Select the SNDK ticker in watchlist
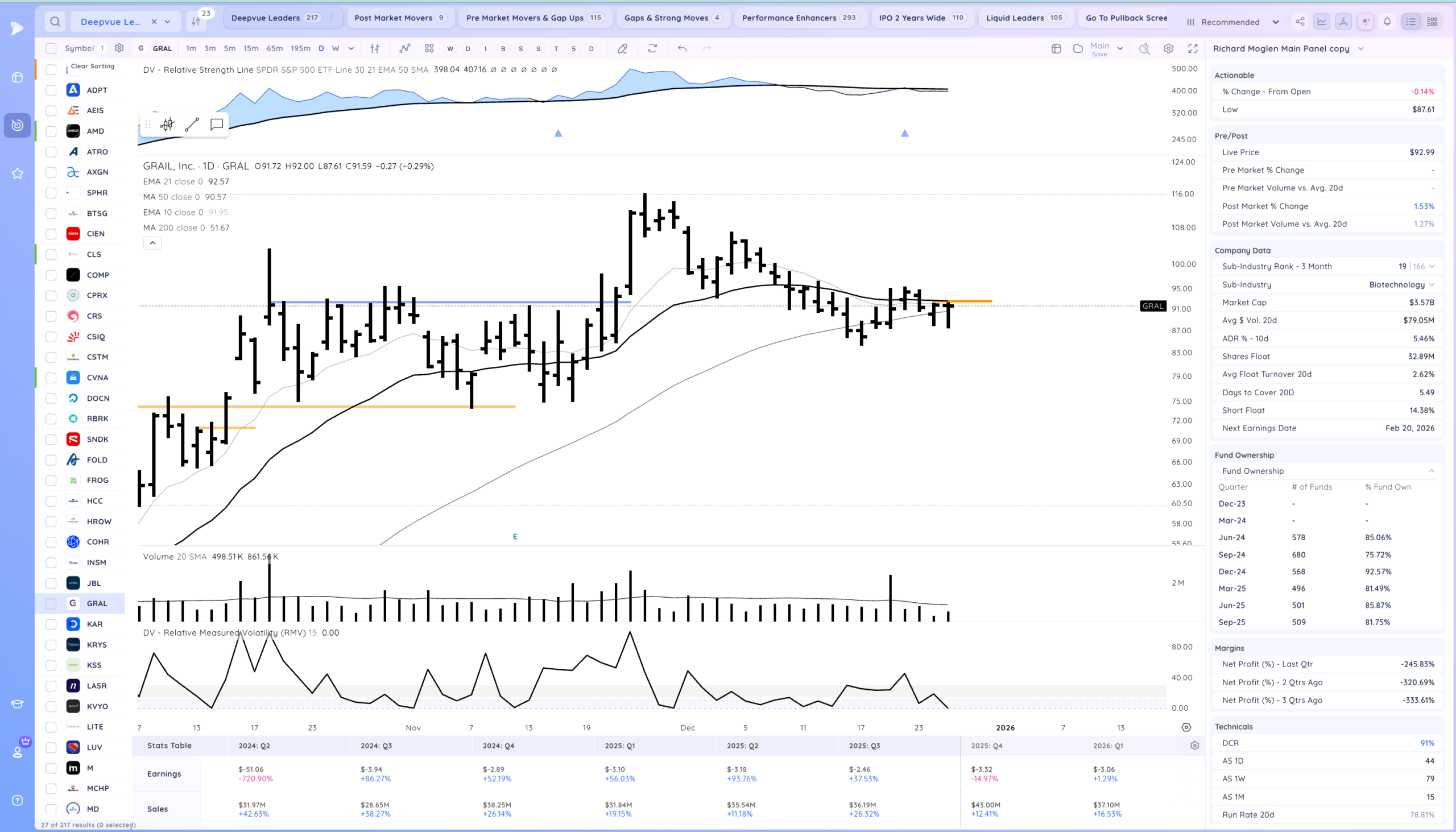Image resolution: width=1456 pixels, height=832 pixels. [97, 440]
